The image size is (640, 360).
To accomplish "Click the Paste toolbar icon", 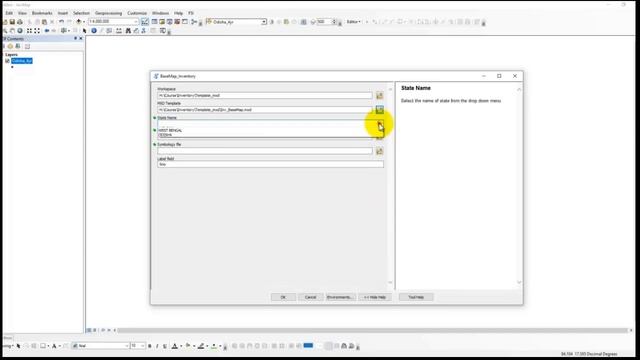I will pyautogui.click(x=44, y=22).
